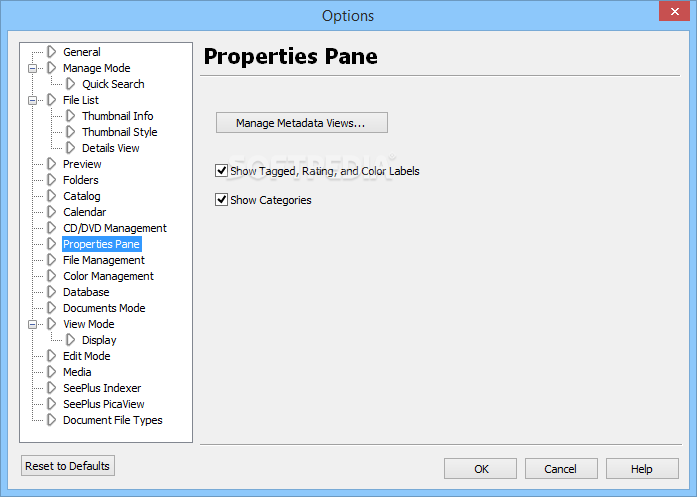Click the triangle icon next to Catalog

[52, 196]
